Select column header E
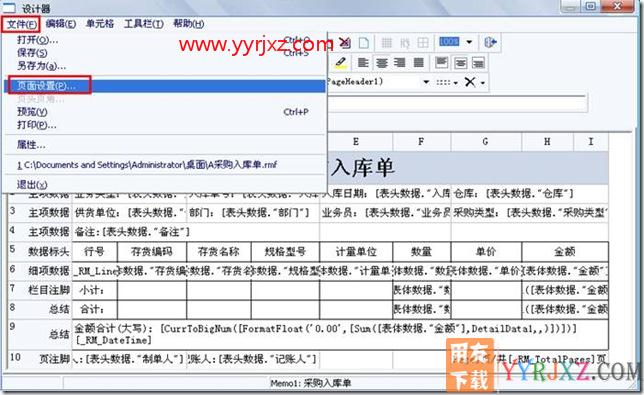 tap(356, 142)
